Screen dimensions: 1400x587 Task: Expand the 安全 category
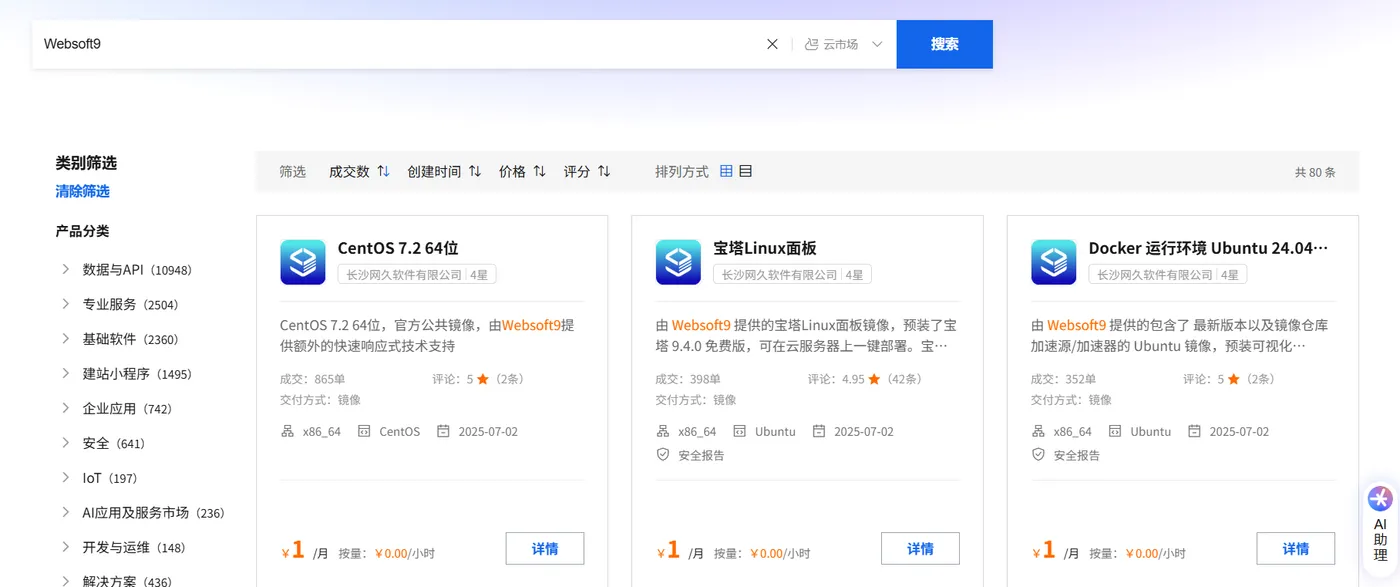point(65,443)
